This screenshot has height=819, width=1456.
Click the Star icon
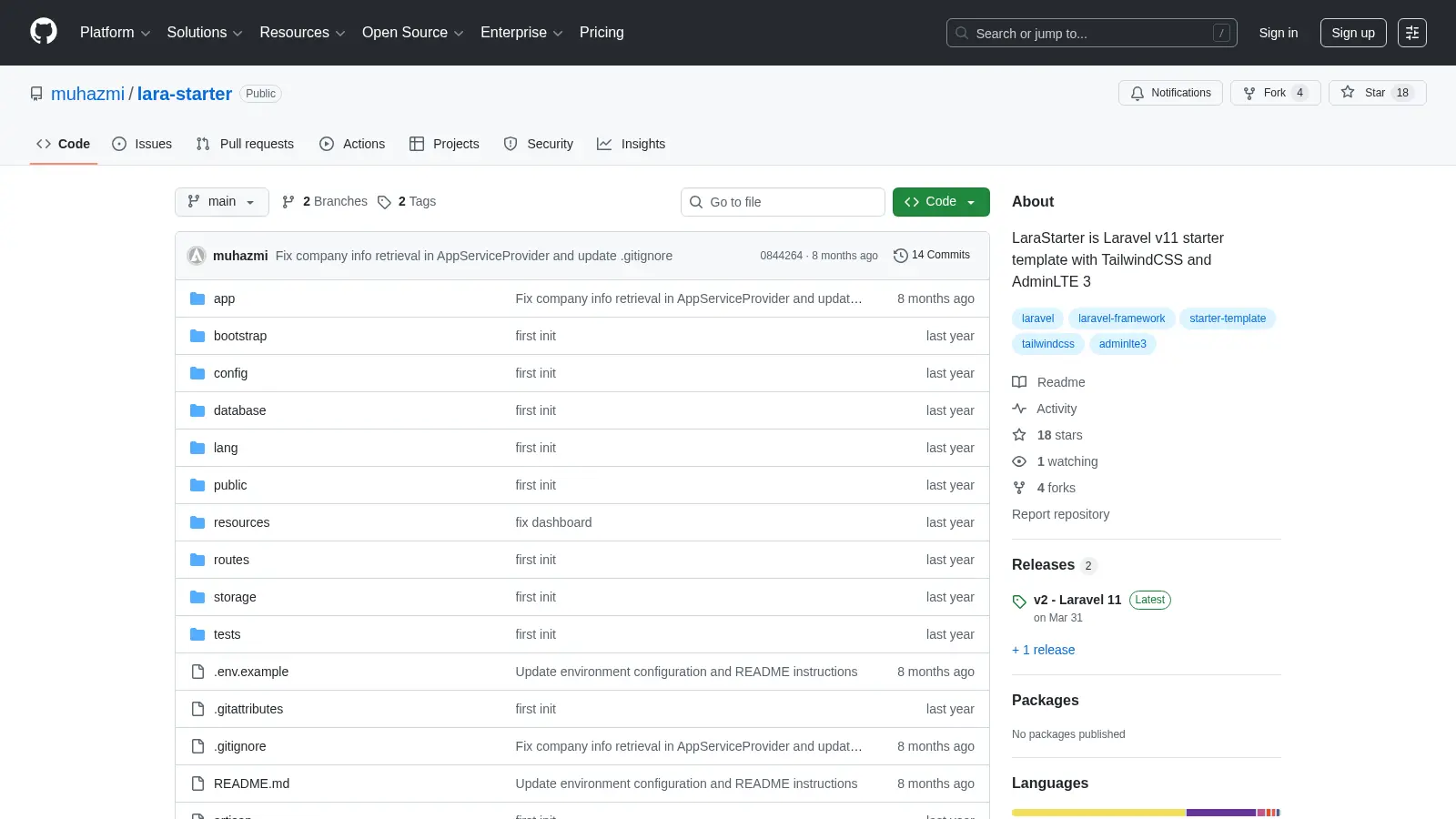tap(1348, 93)
